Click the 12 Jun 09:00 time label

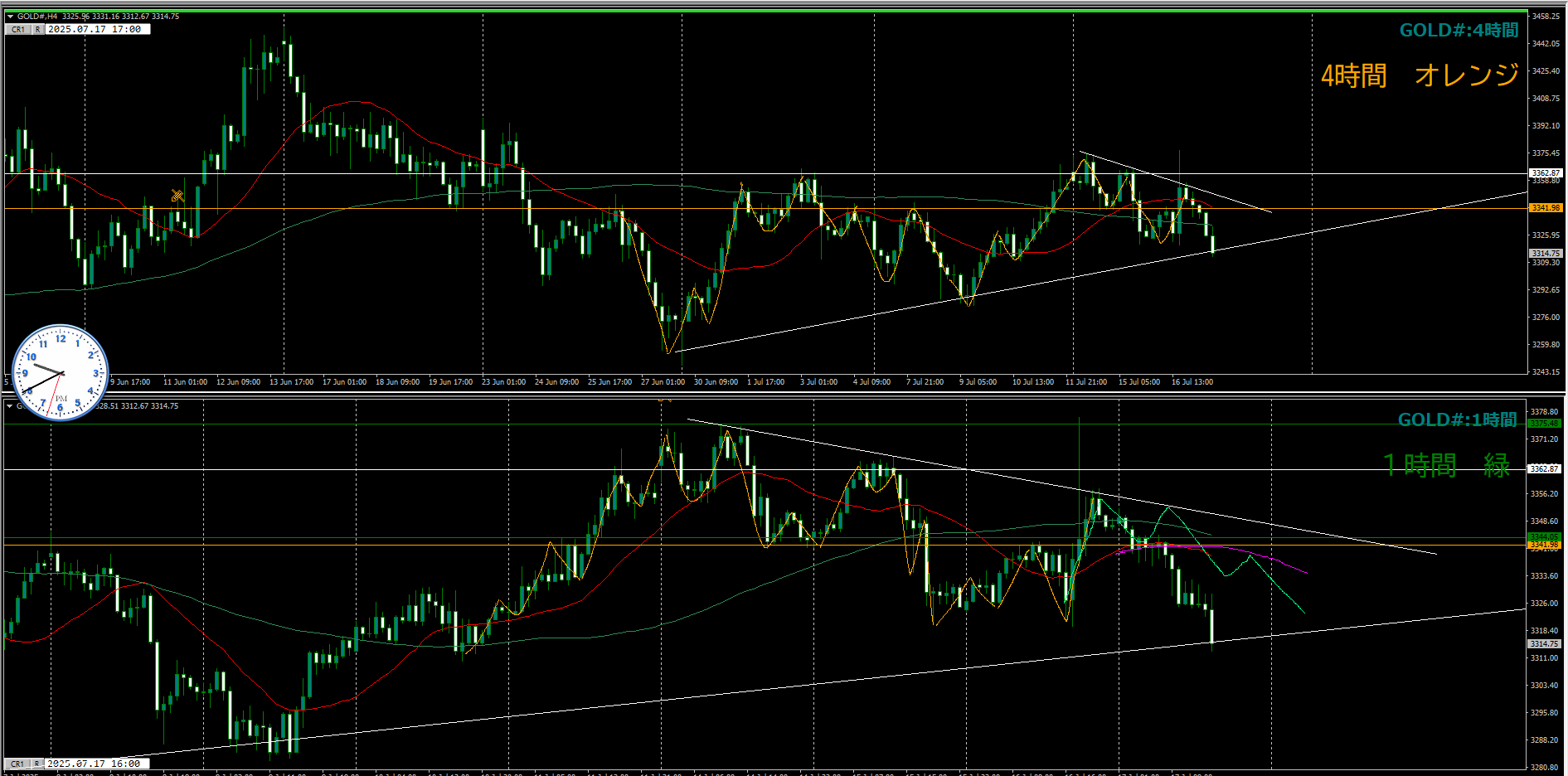coord(238,382)
